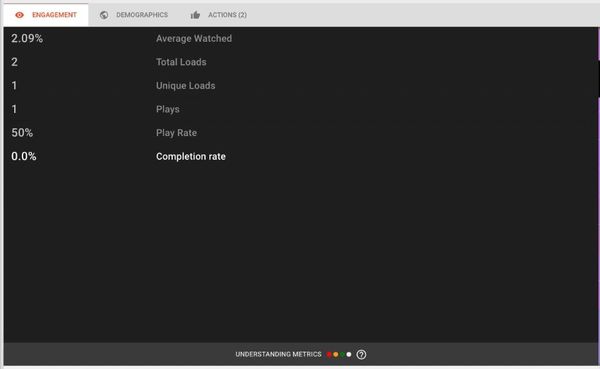Click the white metrics legend dot

coord(349,354)
